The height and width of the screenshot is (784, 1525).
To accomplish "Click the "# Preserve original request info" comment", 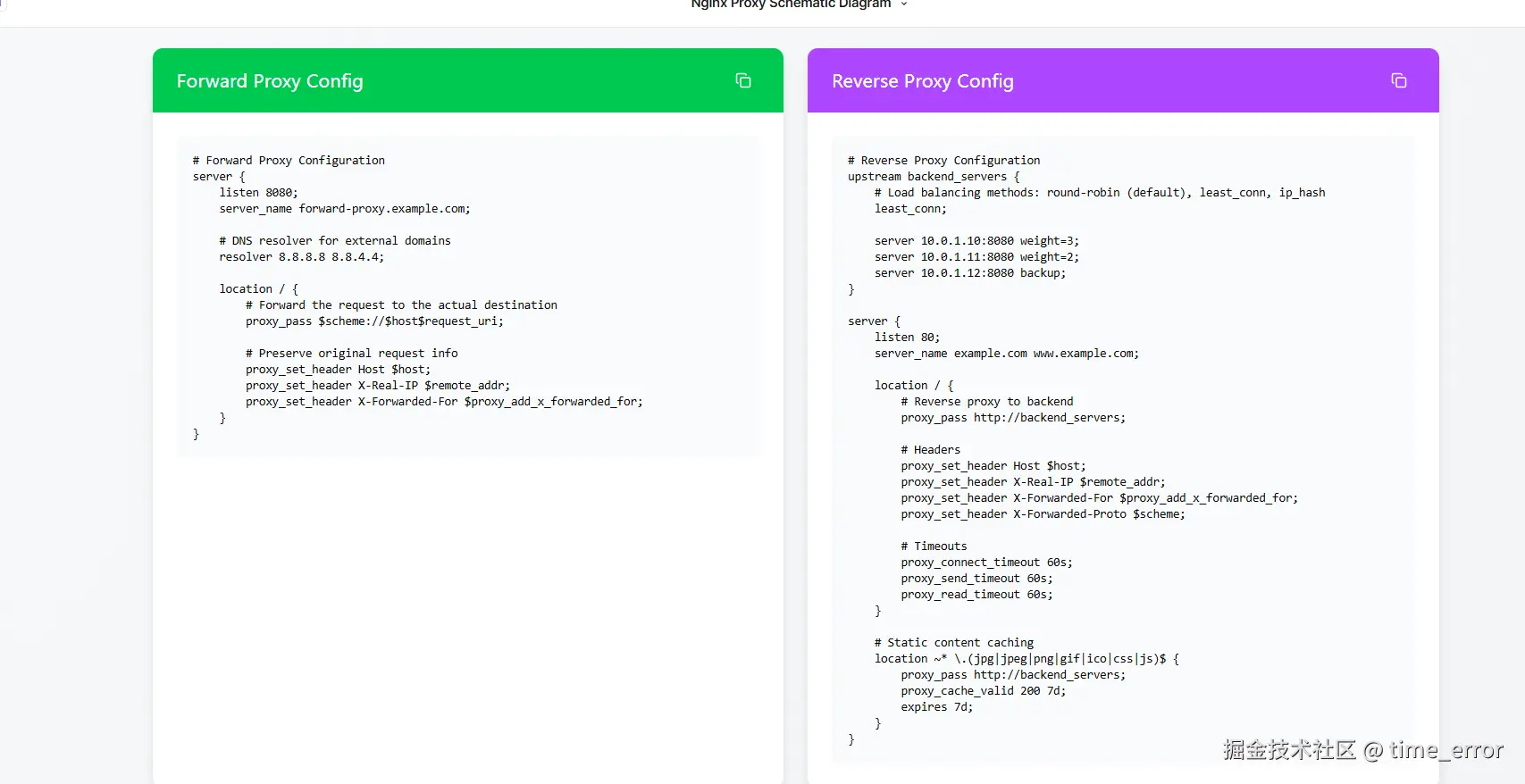I will click(x=352, y=354).
